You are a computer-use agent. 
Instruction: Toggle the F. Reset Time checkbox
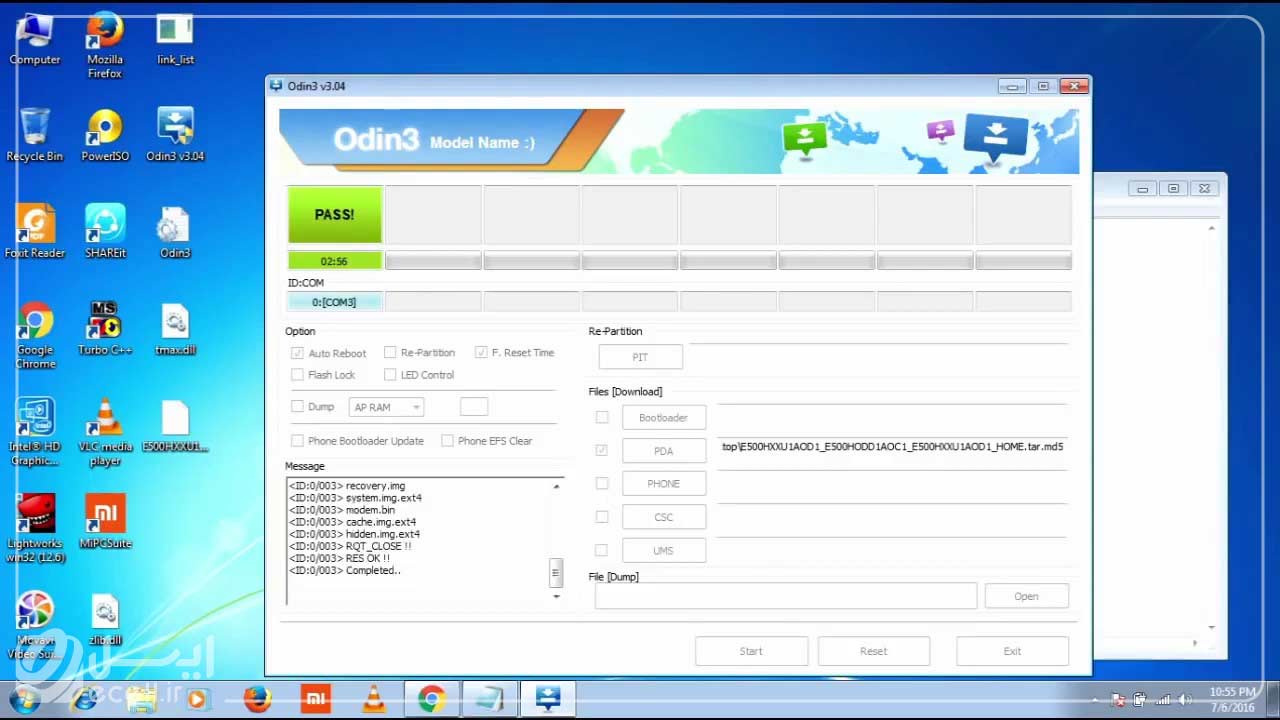(481, 352)
